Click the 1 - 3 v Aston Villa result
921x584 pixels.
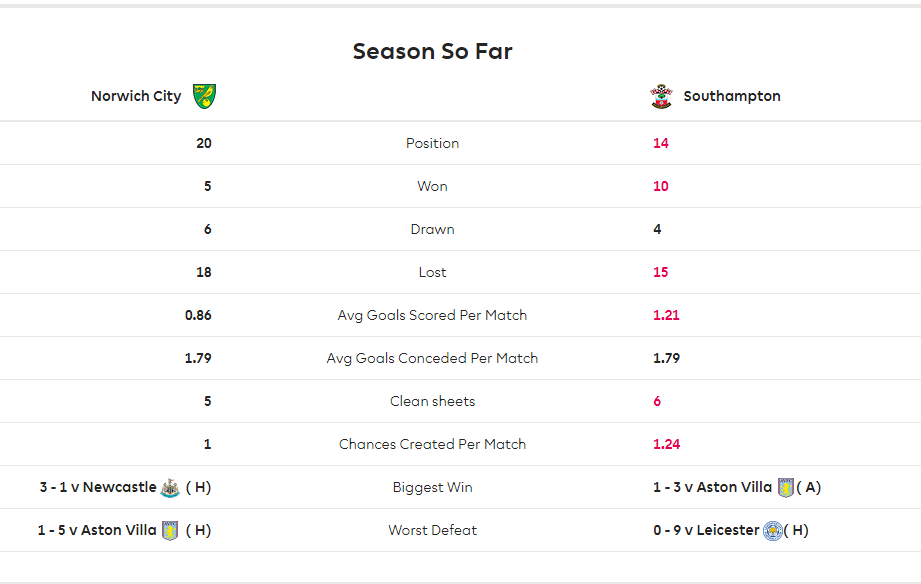712,487
